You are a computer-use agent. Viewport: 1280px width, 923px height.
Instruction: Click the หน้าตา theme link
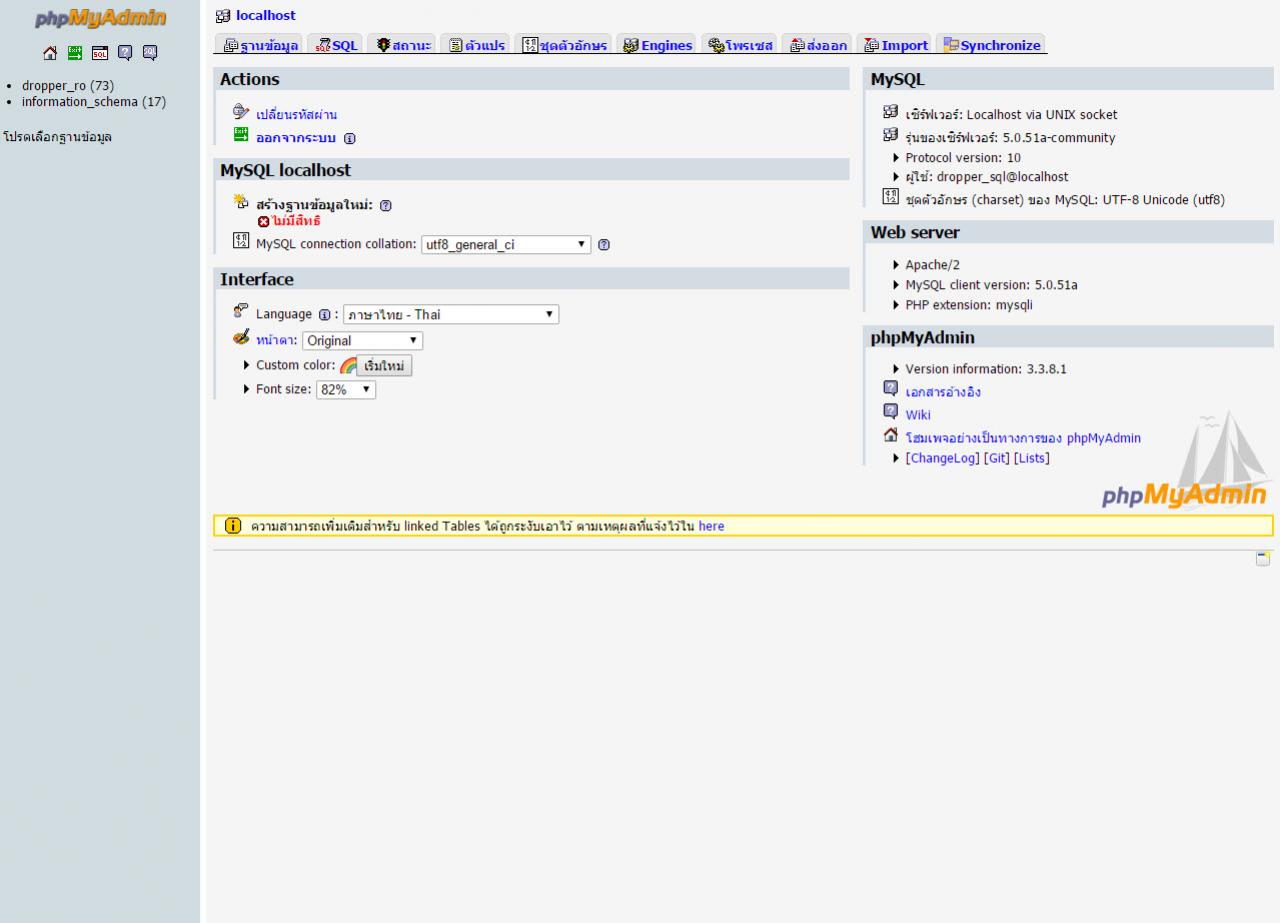point(276,340)
